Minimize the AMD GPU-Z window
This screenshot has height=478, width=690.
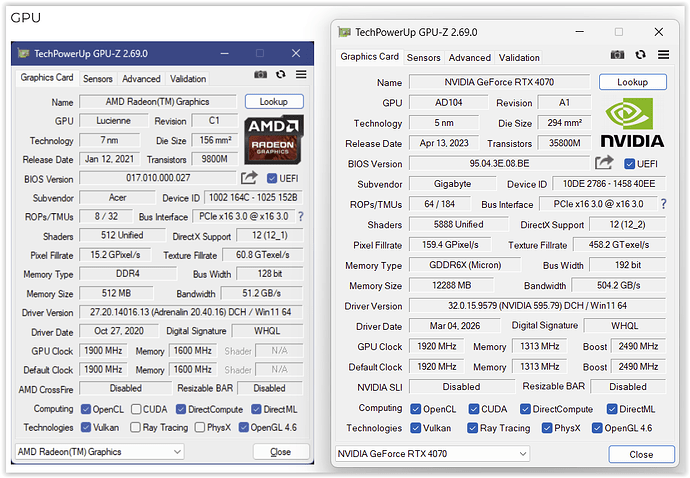[x=225, y=54]
